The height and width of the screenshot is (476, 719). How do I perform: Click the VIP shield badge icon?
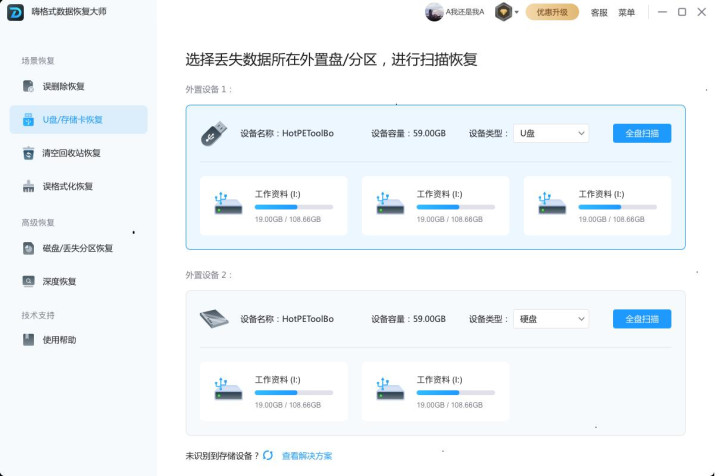504,12
